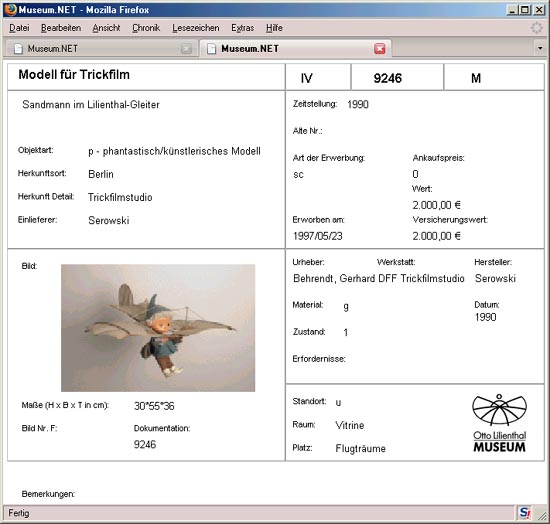Click the Raum value Vitrine
The image size is (550, 524).
(350, 425)
